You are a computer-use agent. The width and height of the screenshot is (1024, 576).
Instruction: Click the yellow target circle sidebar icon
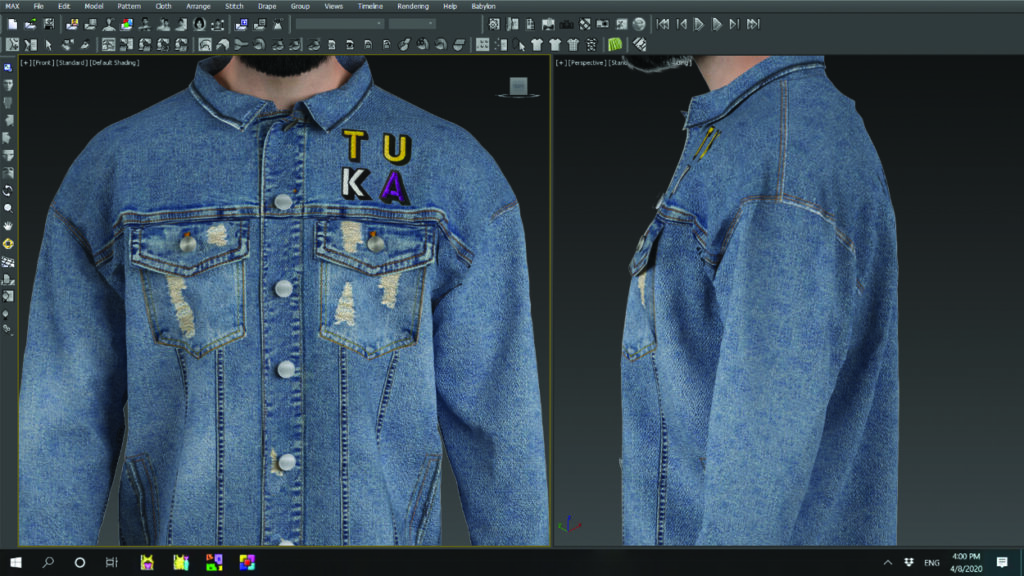pyautogui.click(x=8, y=244)
